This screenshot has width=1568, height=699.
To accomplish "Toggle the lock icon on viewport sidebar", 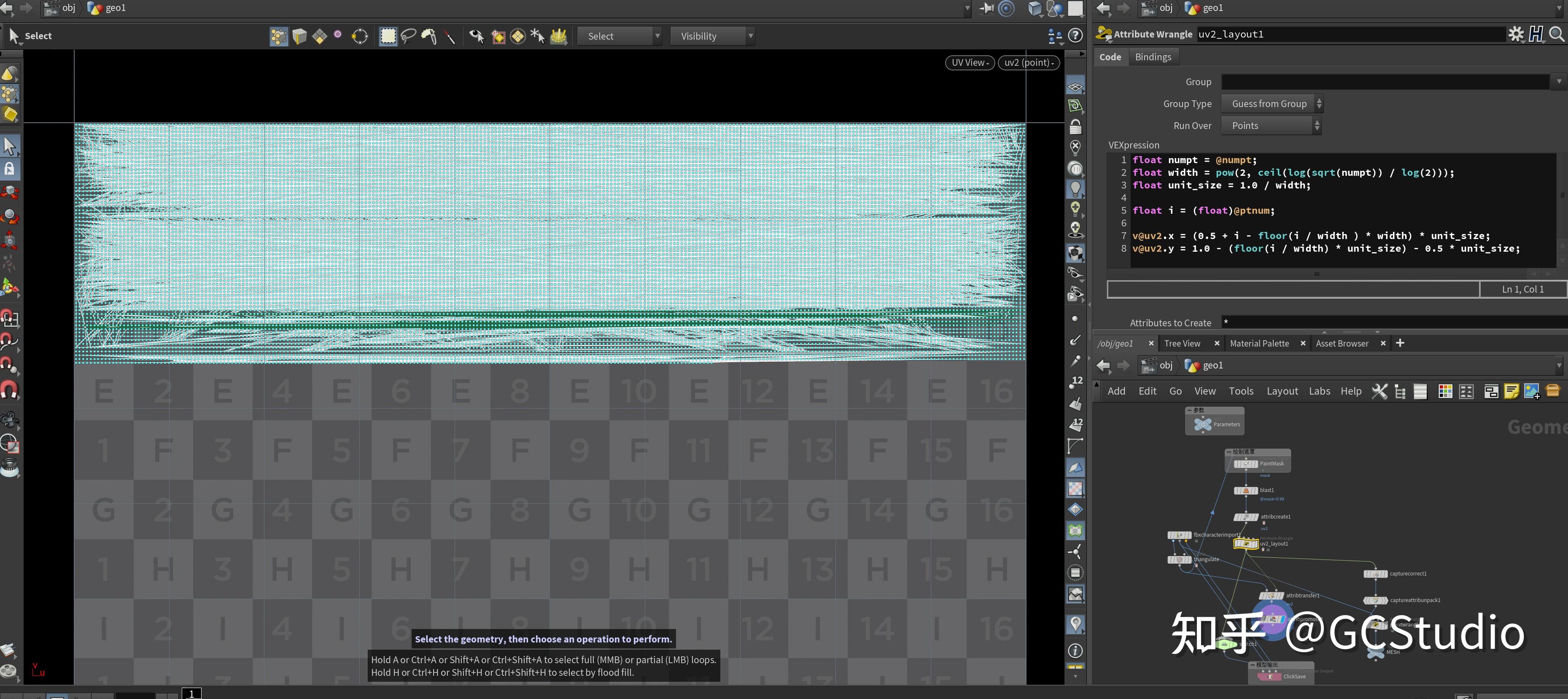I will 1075,127.
